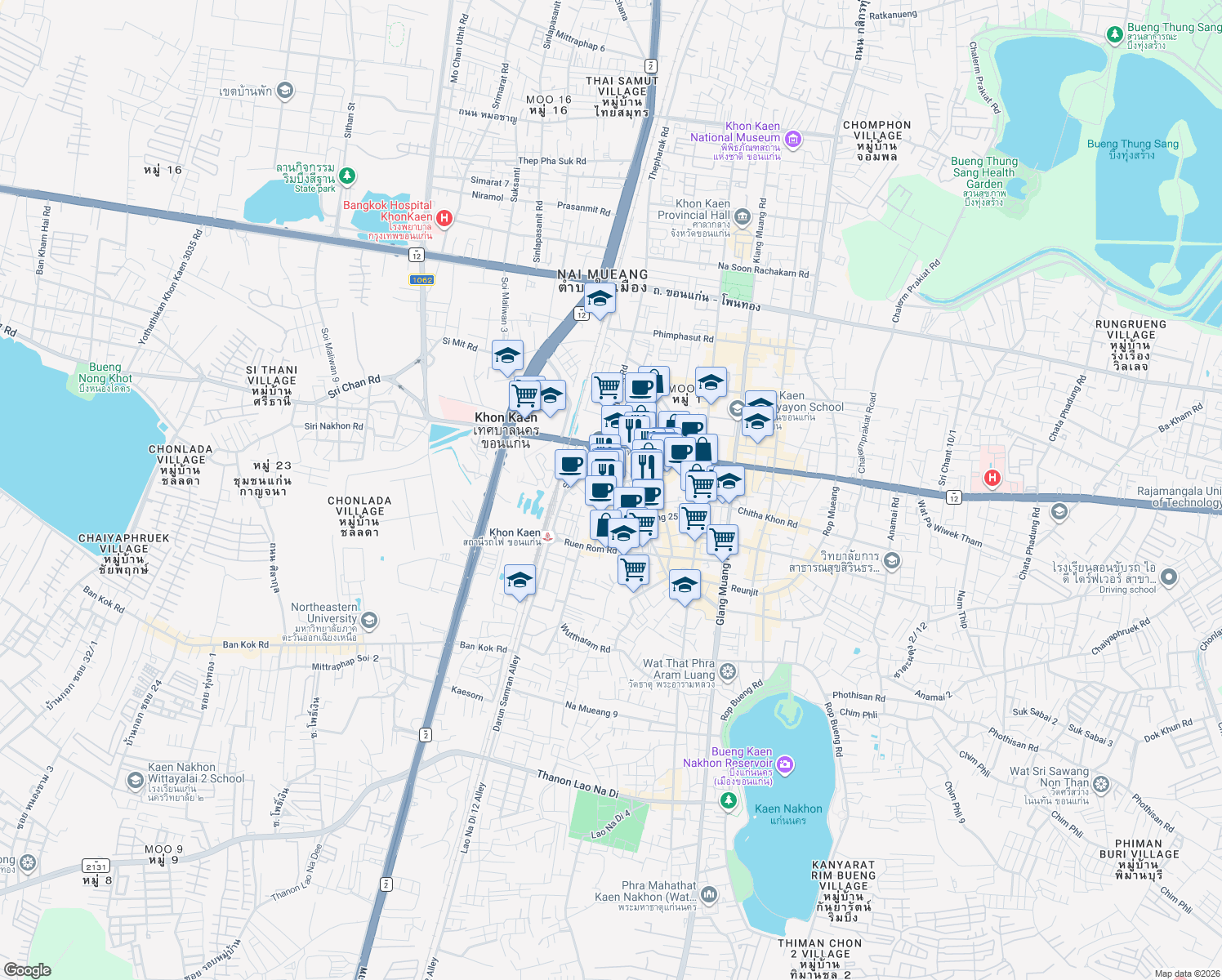Viewport: 1222px width, 980px height.
Task: Click the driving school marker near Chata Phadung
Action: 1170,577
